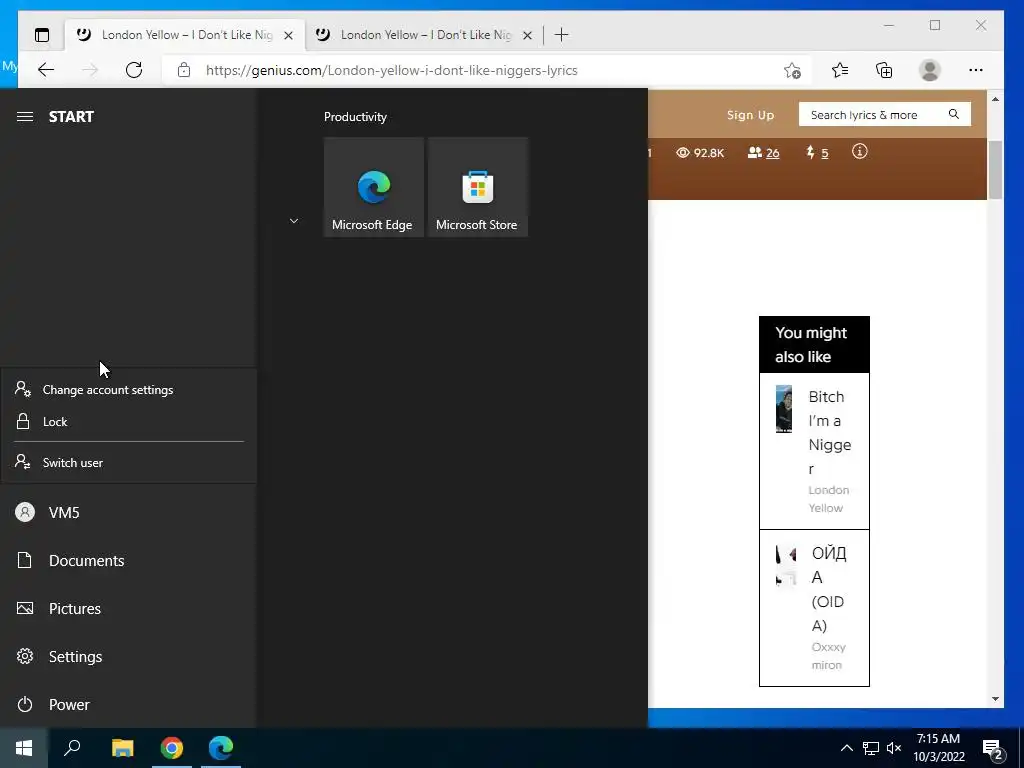This screenshot has height=768, width=1024.
Task: Choose Switch user option
Action: 129,462
